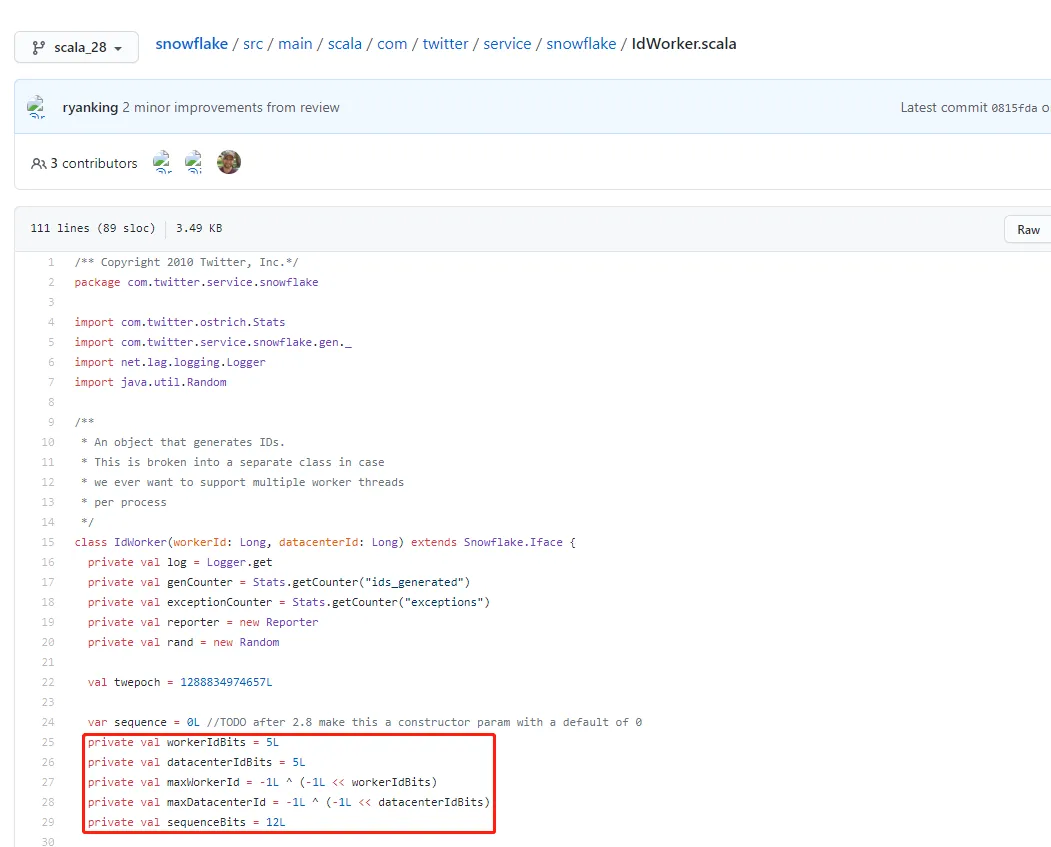Open the third contributor photo avatar
This screenshot has height=847, width=1051.
tap(229, 162)
